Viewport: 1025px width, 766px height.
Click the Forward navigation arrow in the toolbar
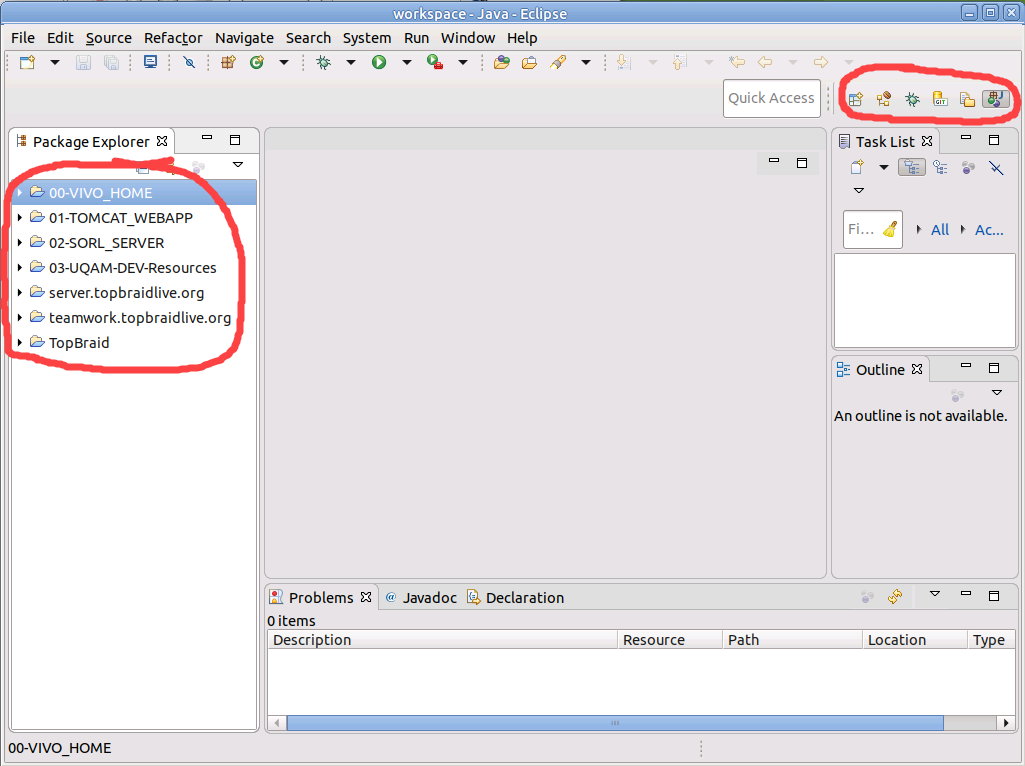(821, 62)
